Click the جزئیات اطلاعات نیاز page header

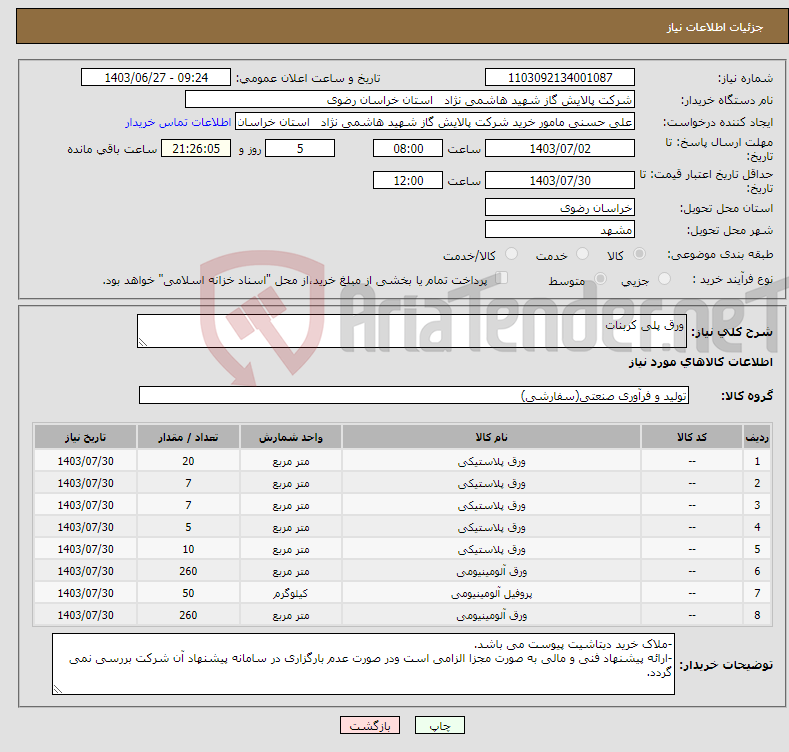715,27
